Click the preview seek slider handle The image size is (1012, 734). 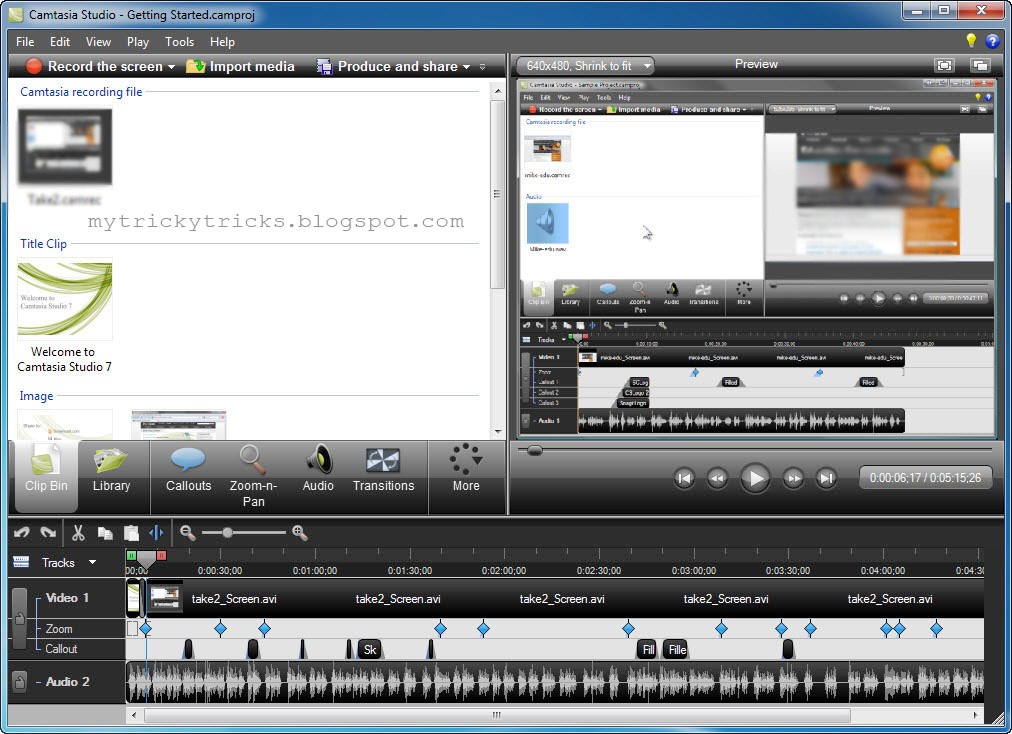[x=534, y=451]
